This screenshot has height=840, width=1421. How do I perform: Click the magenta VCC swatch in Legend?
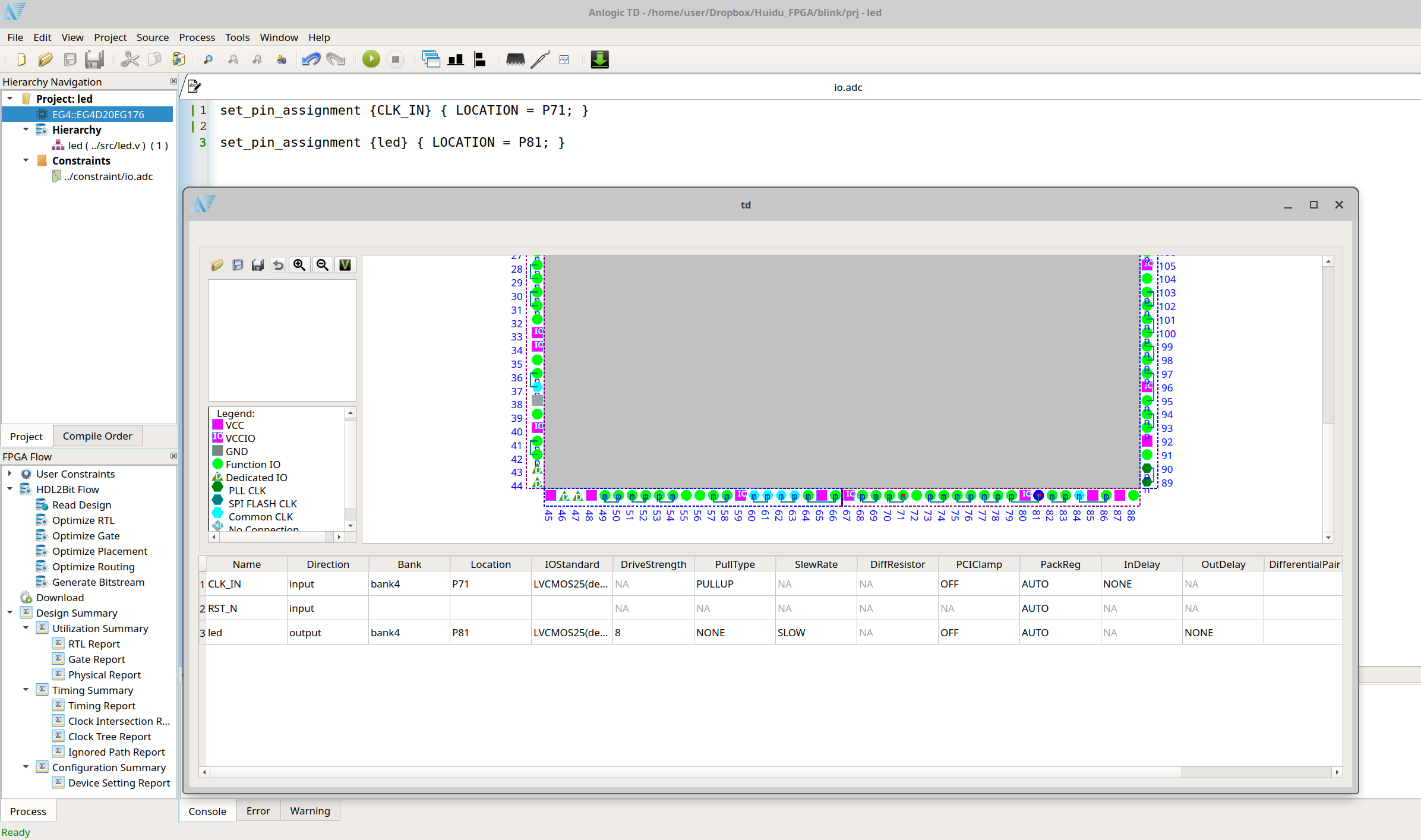(218, 425)
